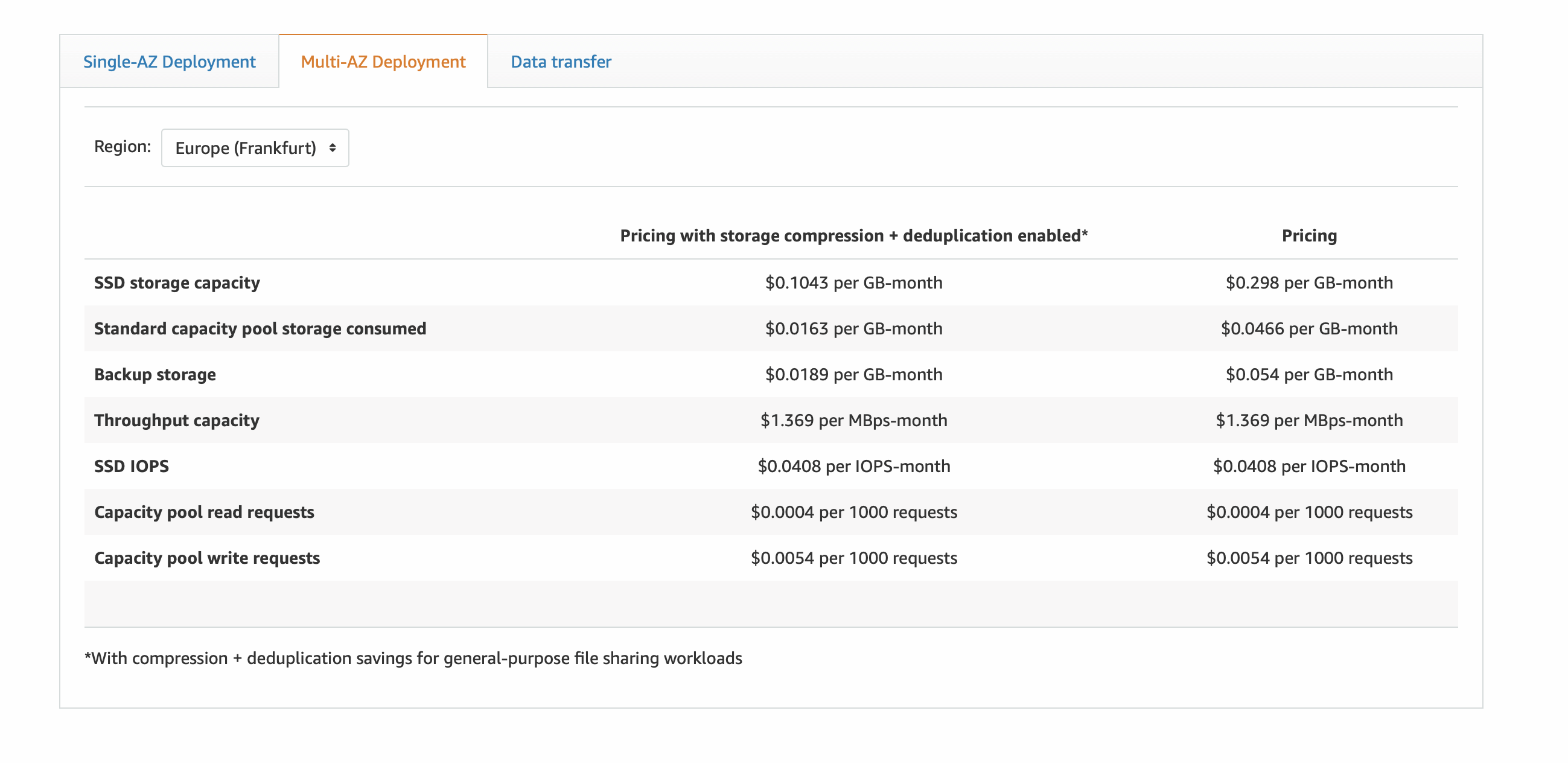Click the Backup storage row label
This screenshot has height=763, width=1568.
(x=155, y=374)
